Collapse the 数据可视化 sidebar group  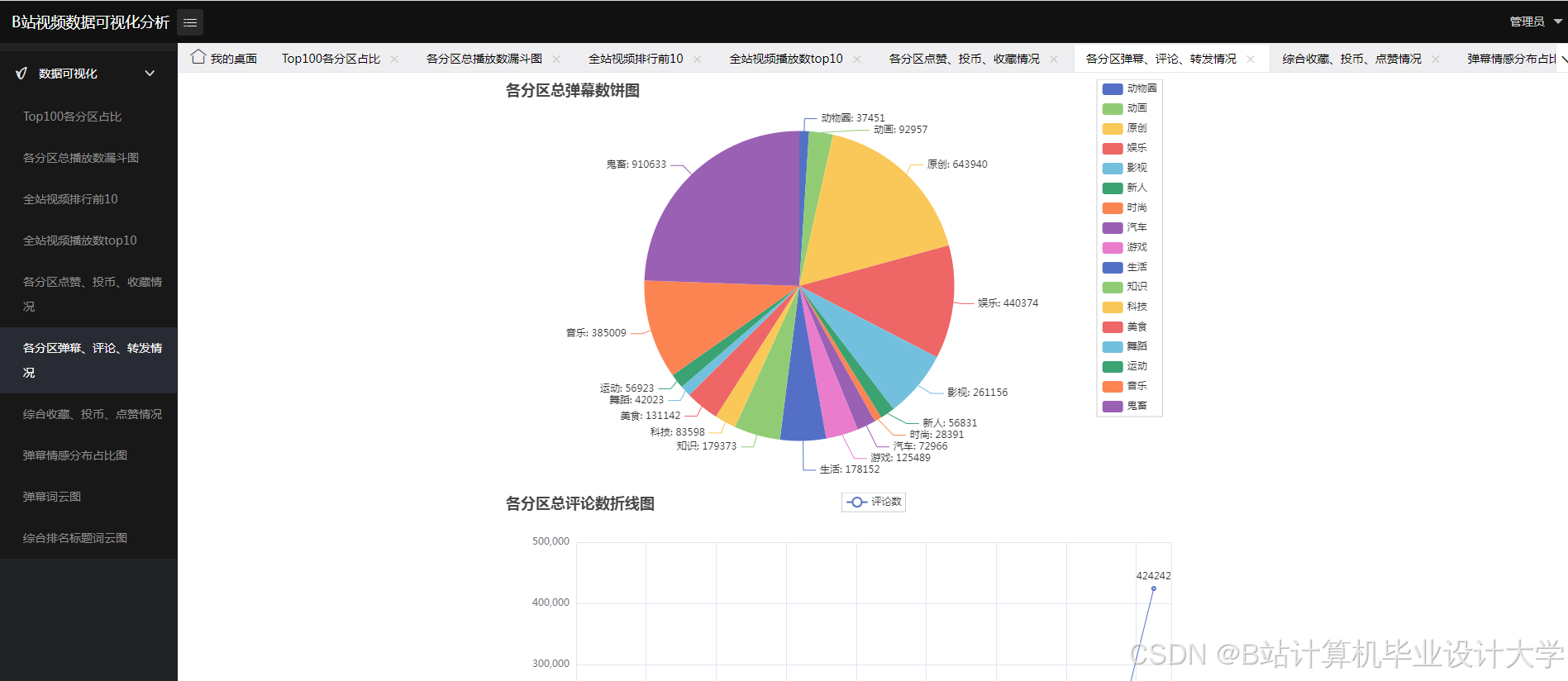click(x=150, y=74)
